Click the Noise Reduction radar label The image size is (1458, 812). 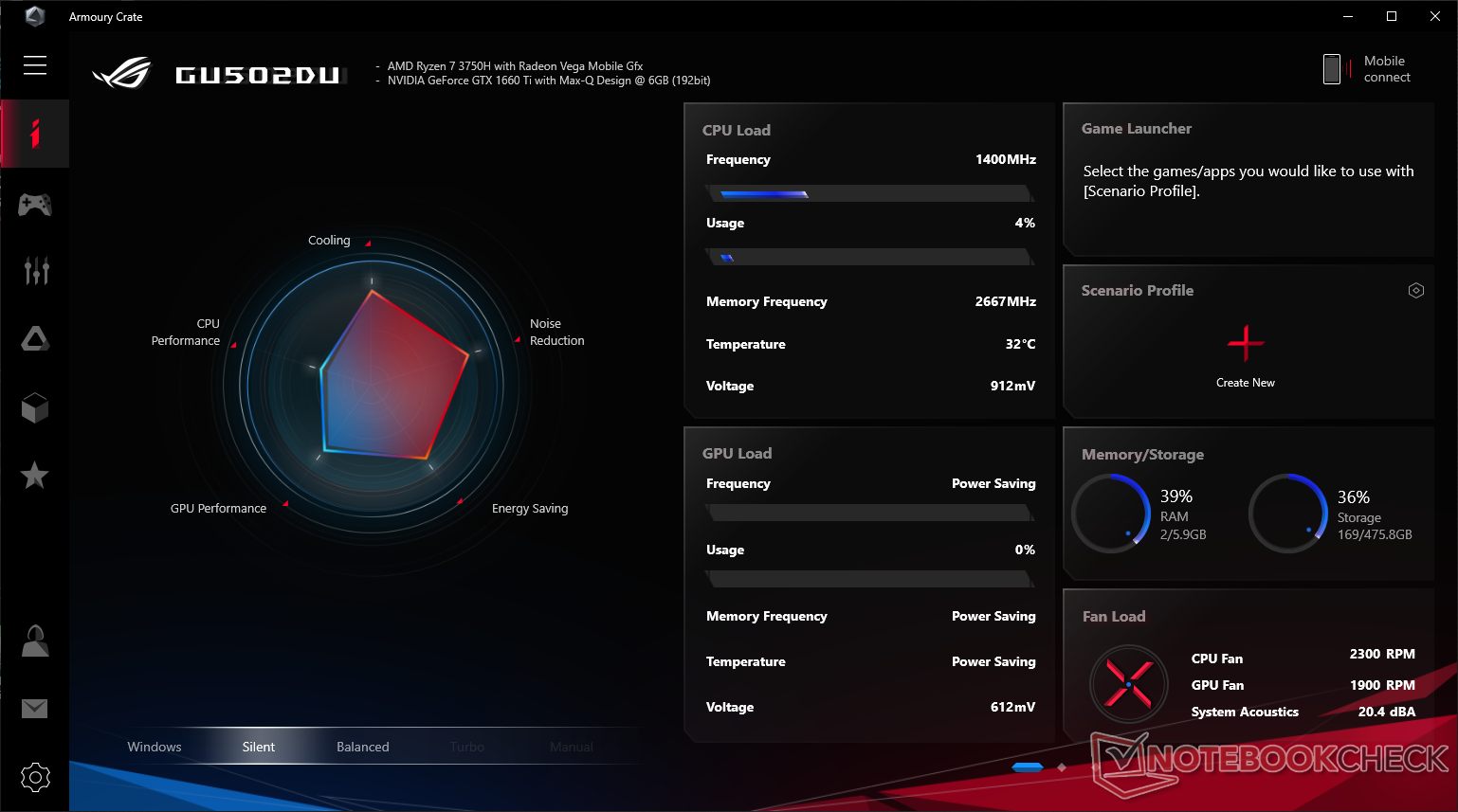557,333
